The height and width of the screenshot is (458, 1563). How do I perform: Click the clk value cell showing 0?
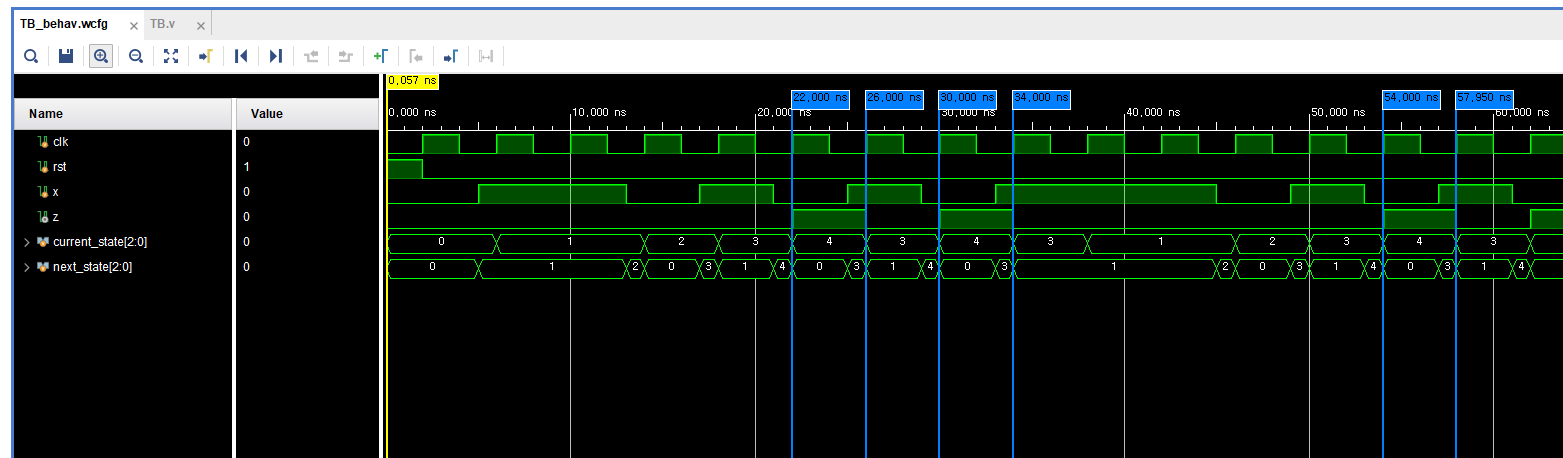308,142
